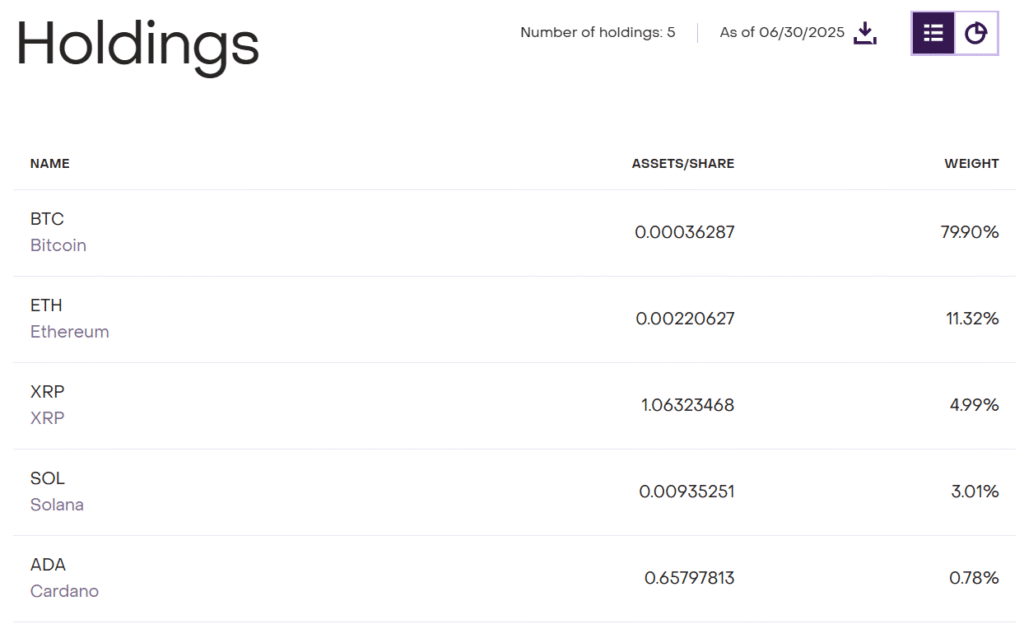
Task: Sort holdings by NAME column
Action: [x=50, y=163]
